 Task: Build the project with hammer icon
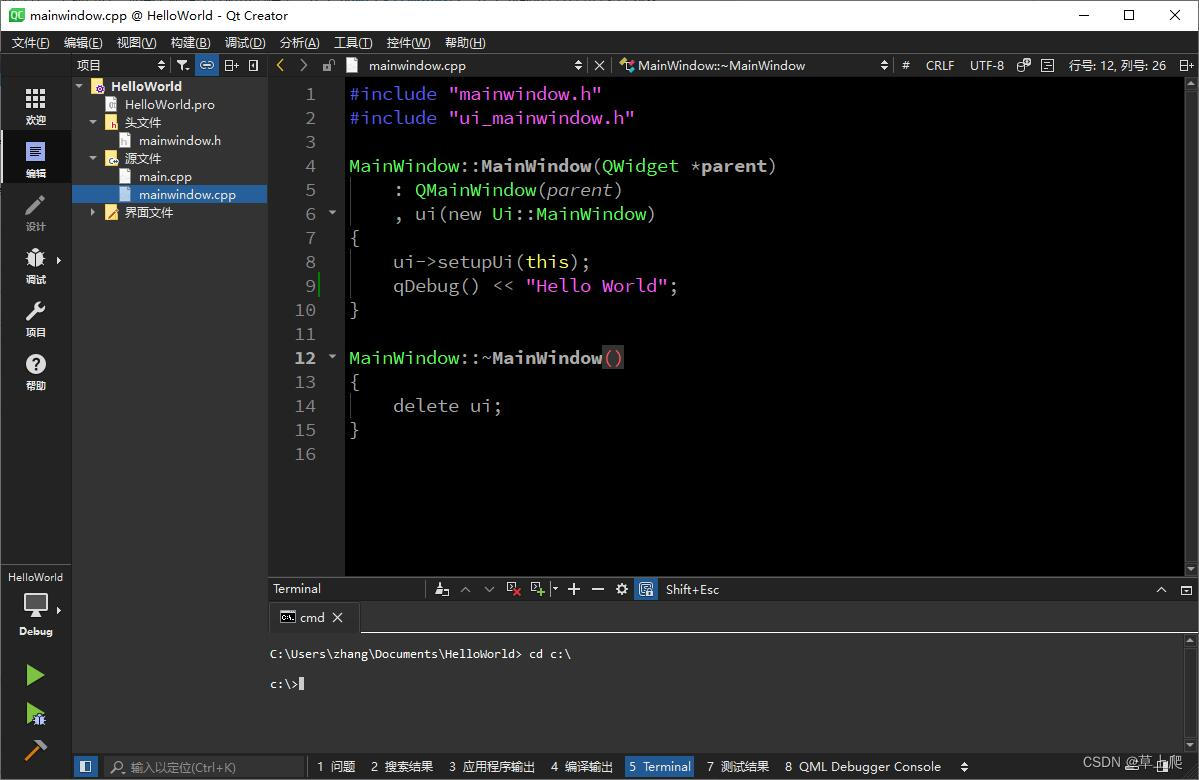pos(35,747)
